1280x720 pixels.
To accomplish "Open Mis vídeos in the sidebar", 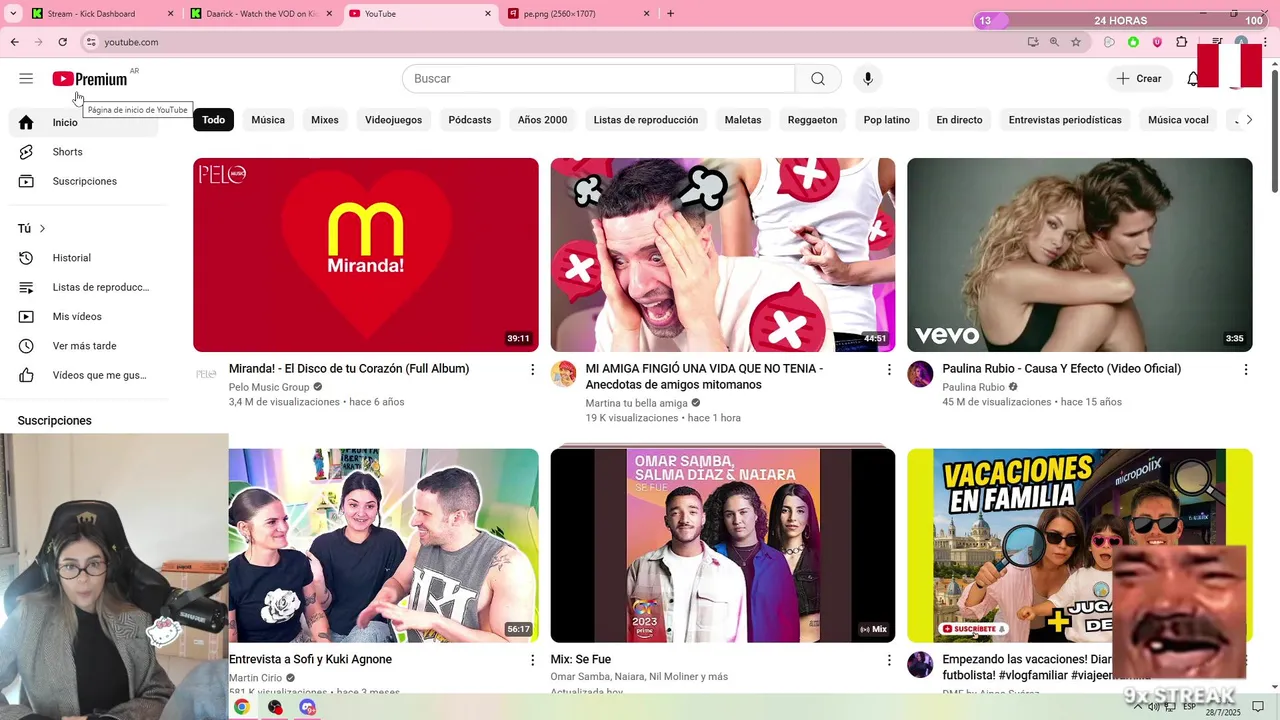I will tap(84, 316).
